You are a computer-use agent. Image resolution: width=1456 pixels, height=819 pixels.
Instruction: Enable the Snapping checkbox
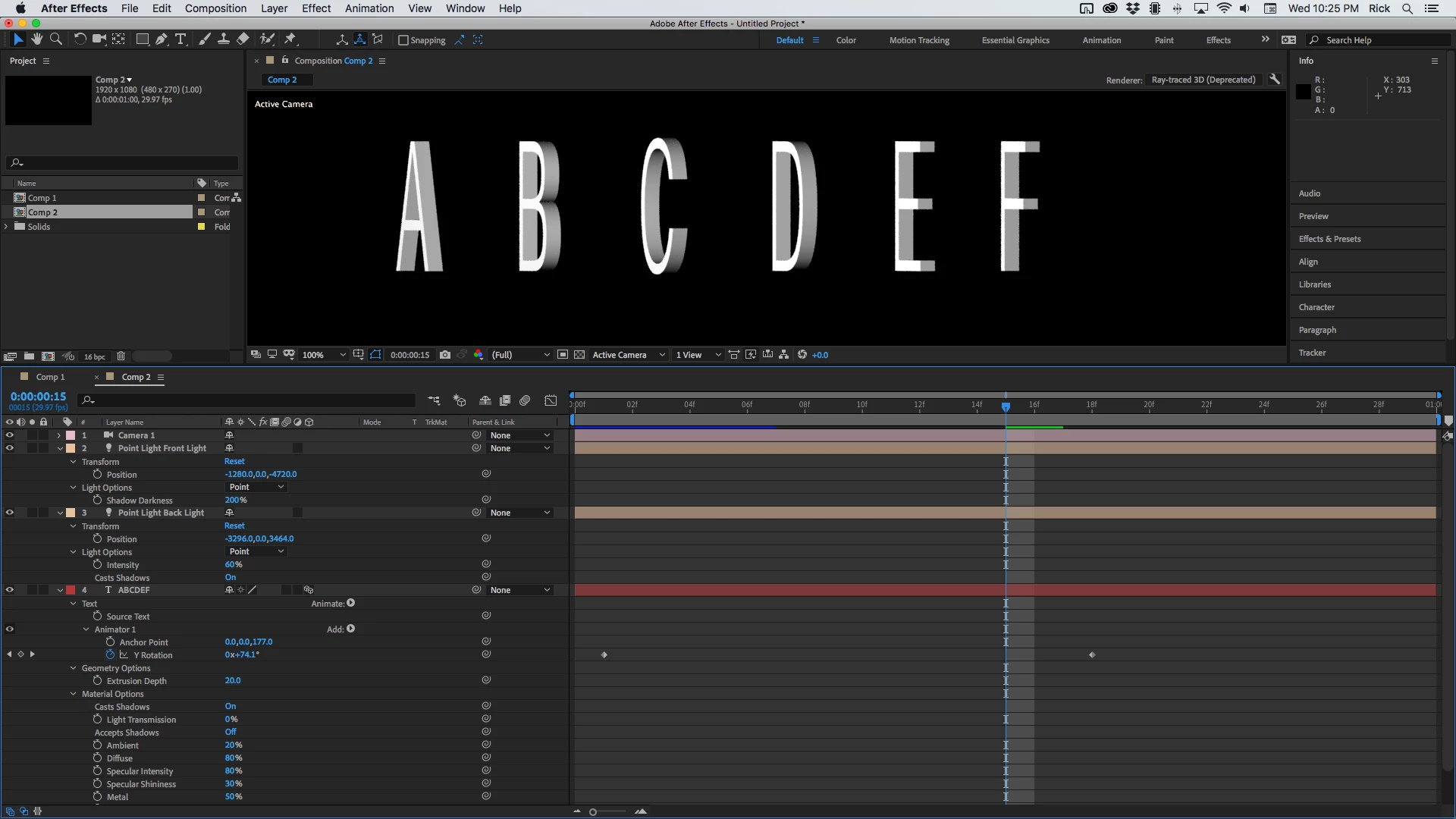tap(403, 40)
